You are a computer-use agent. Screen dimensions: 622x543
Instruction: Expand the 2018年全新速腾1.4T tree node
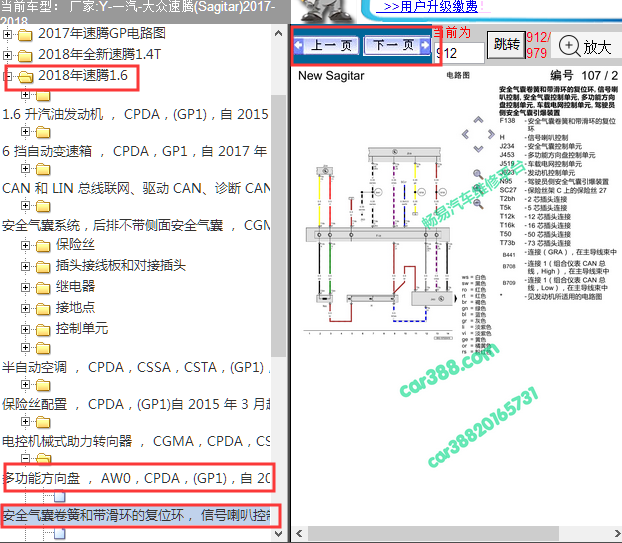click(x=7, y=55)
